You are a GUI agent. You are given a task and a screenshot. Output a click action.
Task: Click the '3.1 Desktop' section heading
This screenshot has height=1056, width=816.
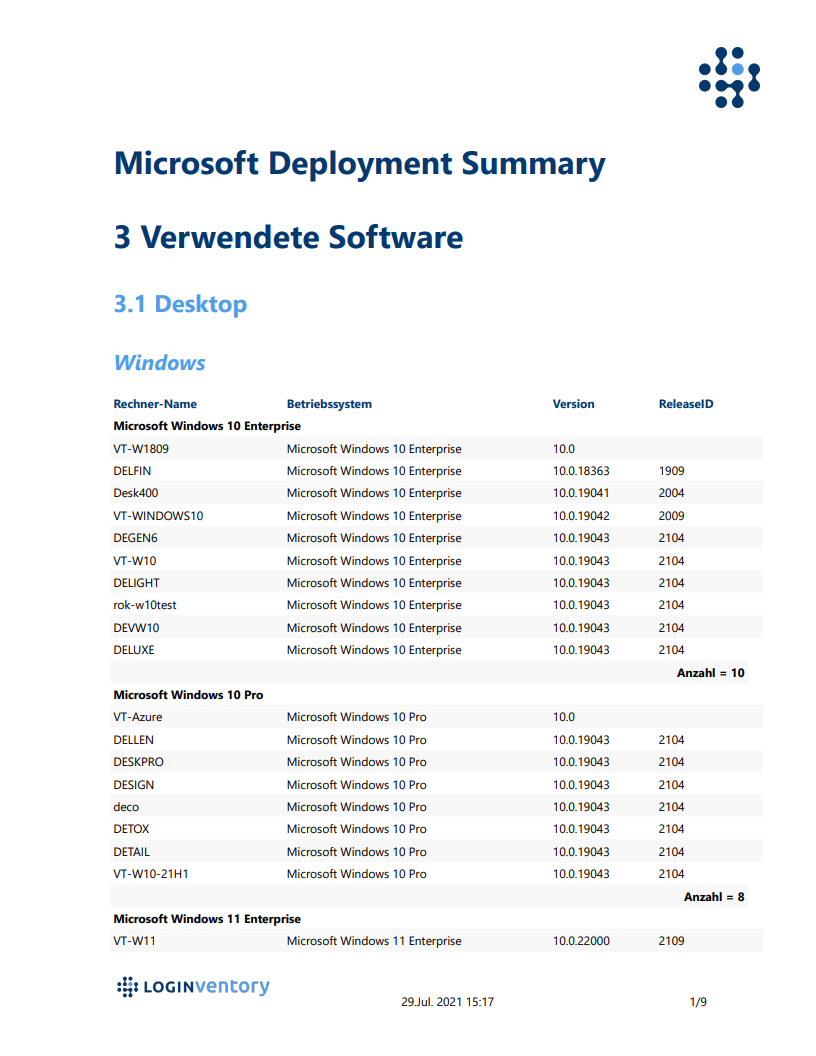click(180, 304)
